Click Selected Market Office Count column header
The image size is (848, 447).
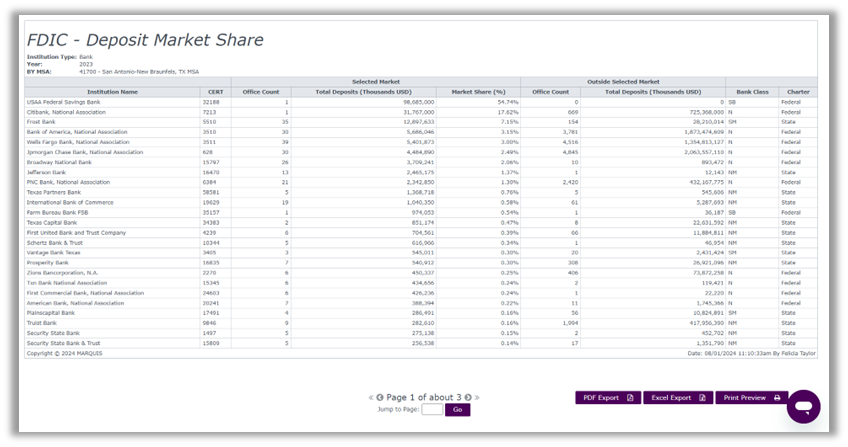[x=261, y=91]
